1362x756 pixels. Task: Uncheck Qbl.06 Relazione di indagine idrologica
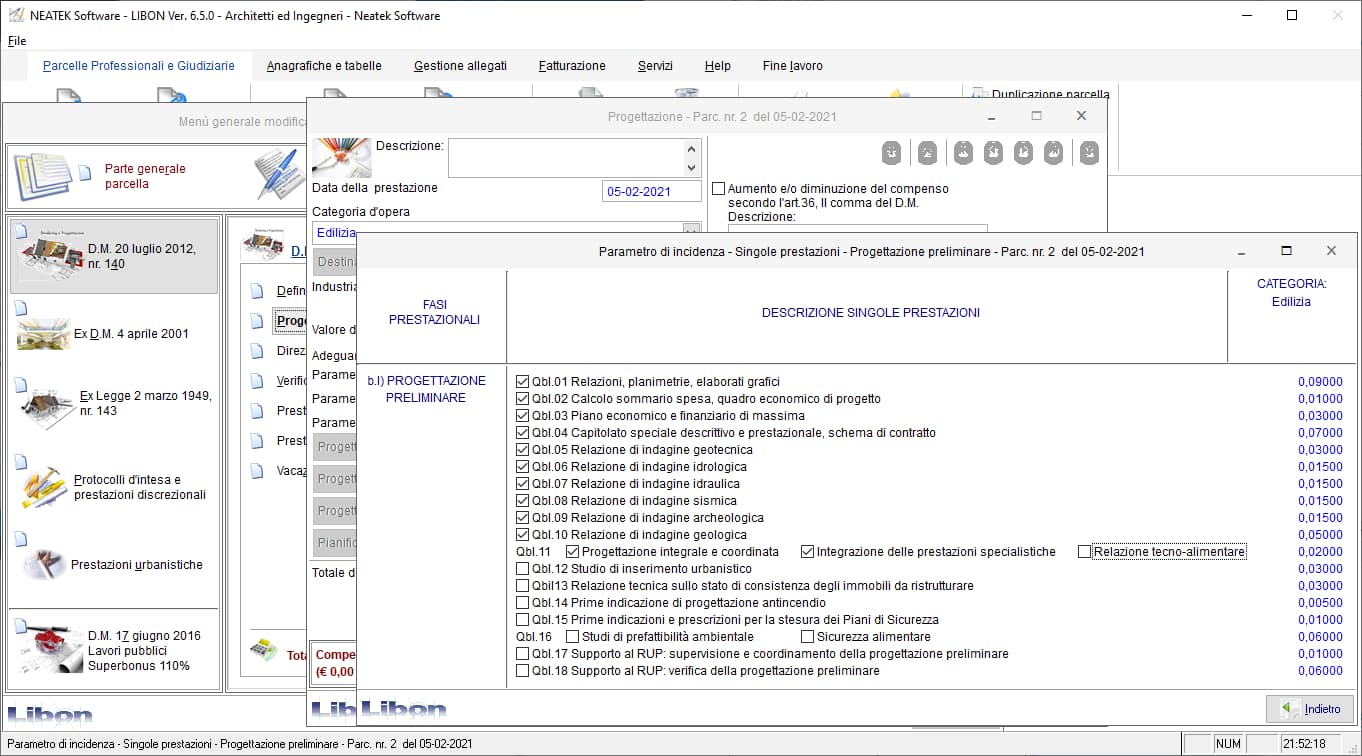click(523, 467)
